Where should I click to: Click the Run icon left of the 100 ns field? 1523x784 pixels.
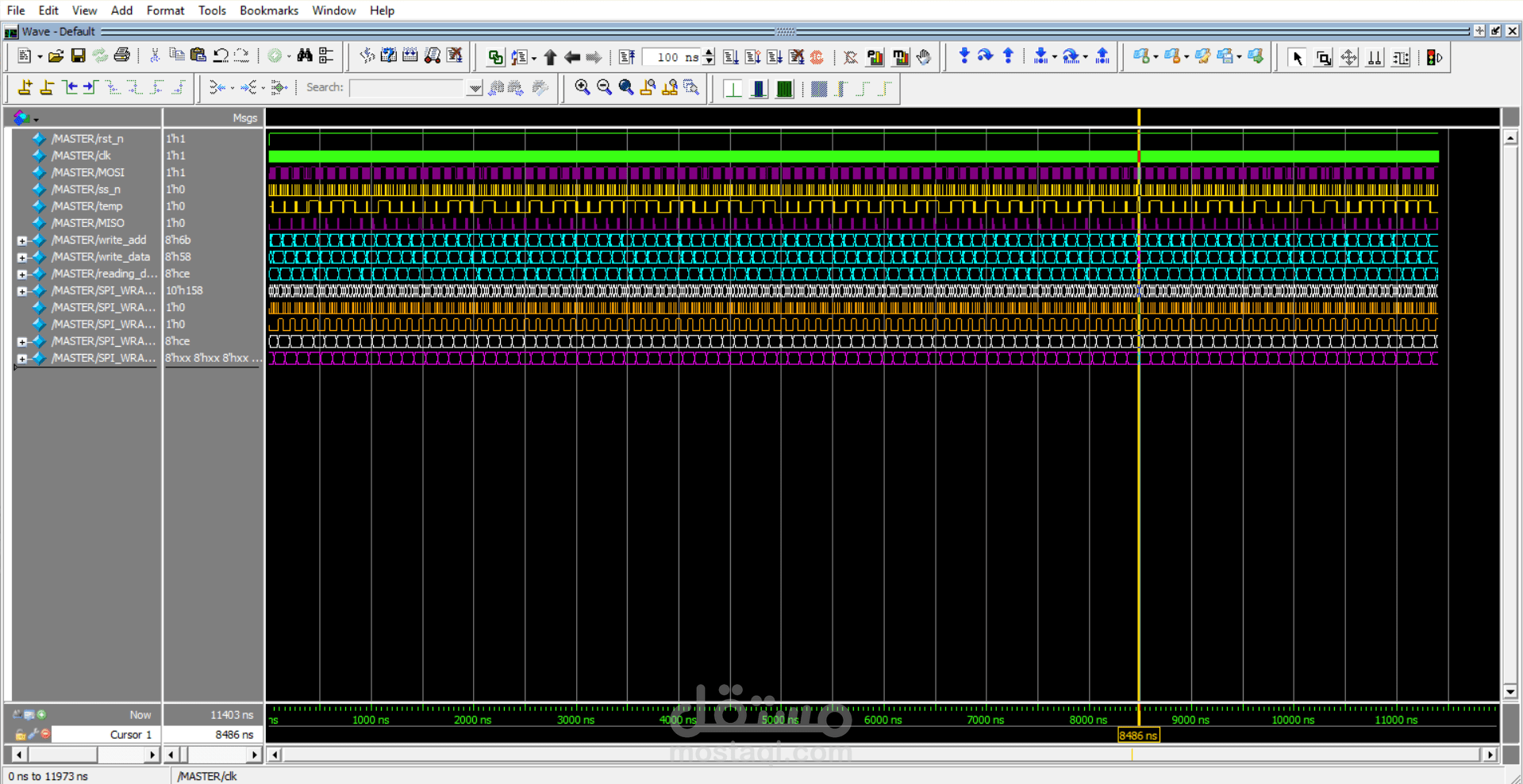(627, 57)
